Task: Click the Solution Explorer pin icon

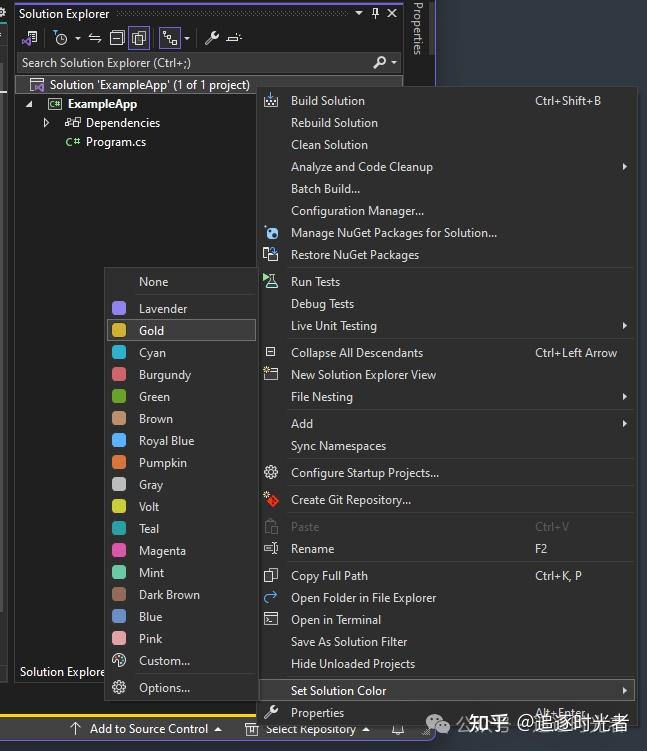Action: tap(375, 14)
